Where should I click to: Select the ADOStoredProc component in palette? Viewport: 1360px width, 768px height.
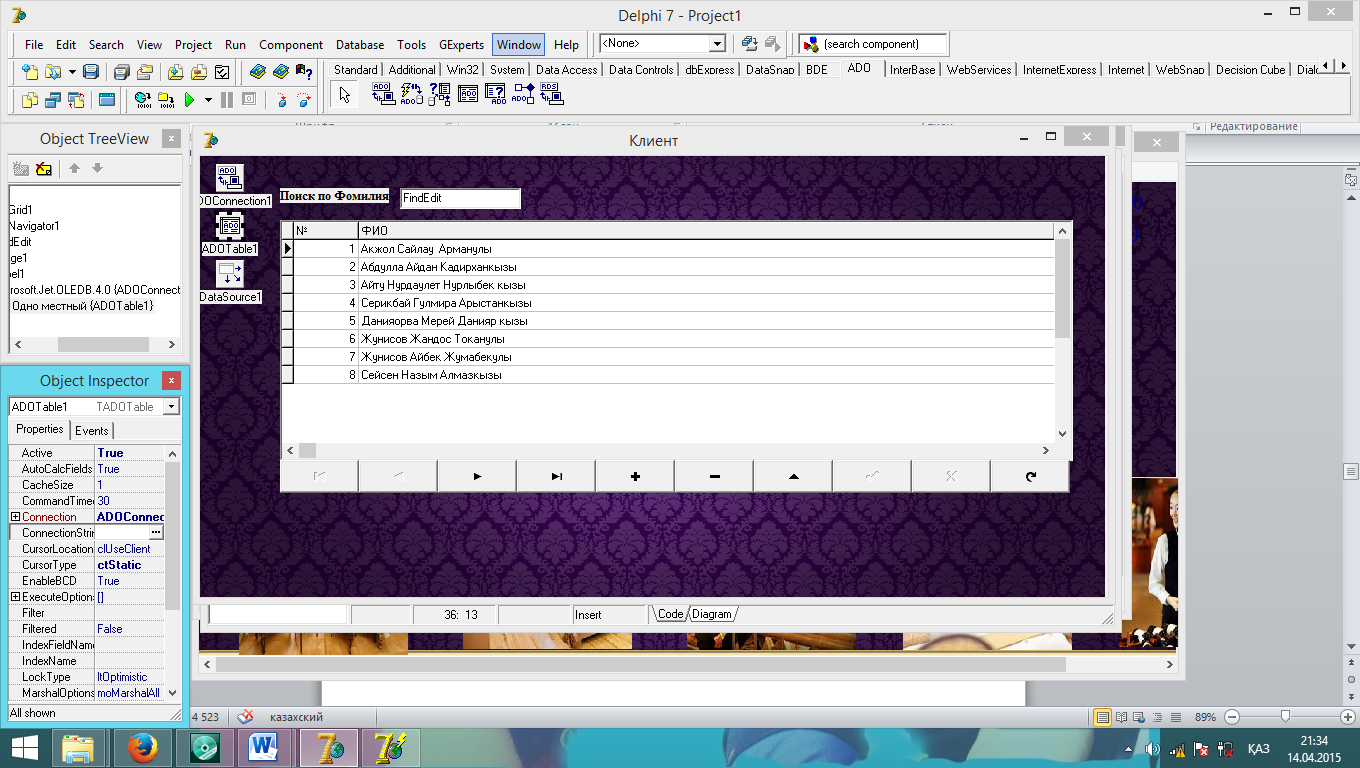[x=523, y=94]
